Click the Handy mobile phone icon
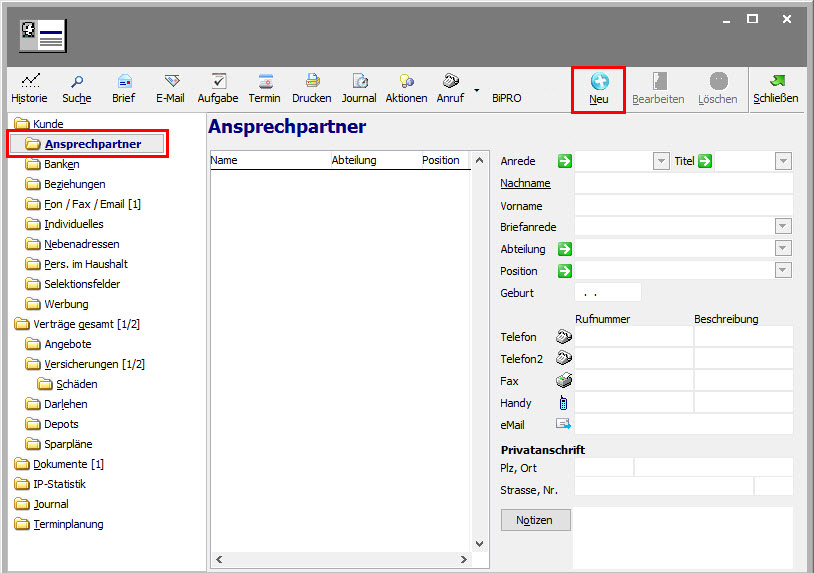The width and height of the screenshot is (814, 573). 564,403
